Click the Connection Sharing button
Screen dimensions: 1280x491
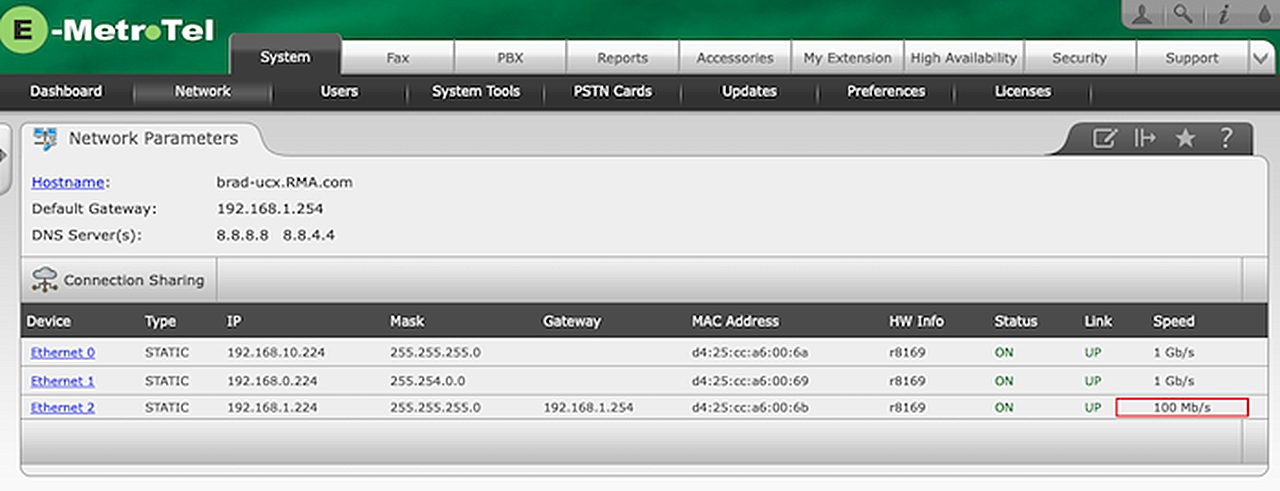coord(119,280)
